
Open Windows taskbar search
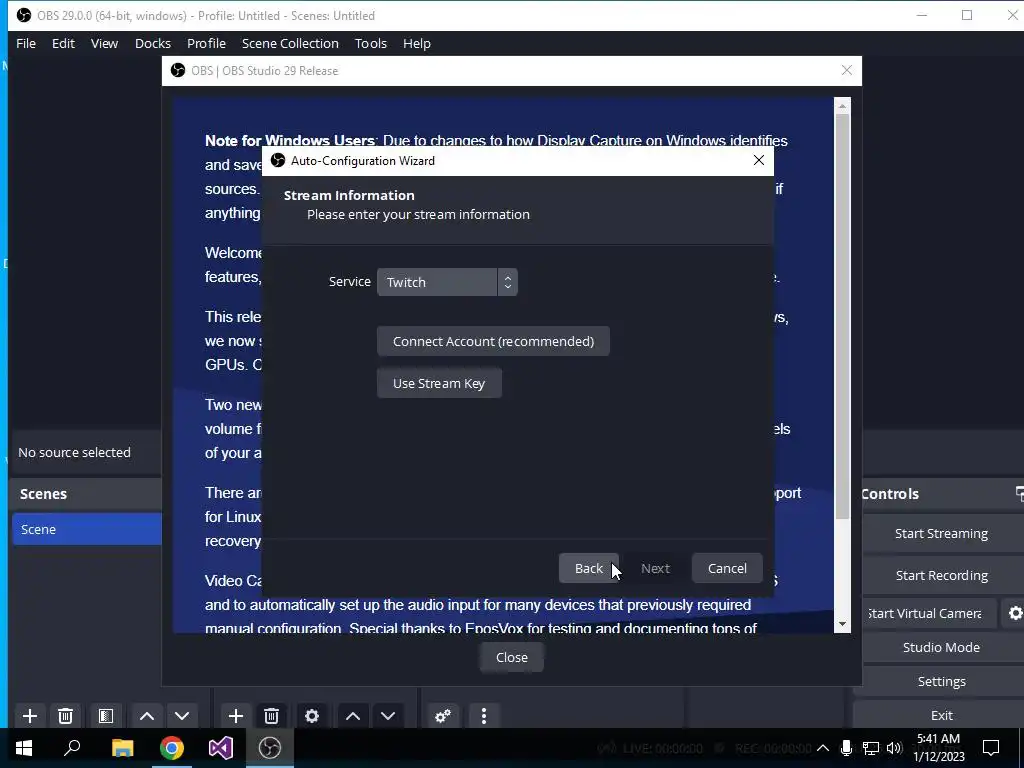point(72,748)
